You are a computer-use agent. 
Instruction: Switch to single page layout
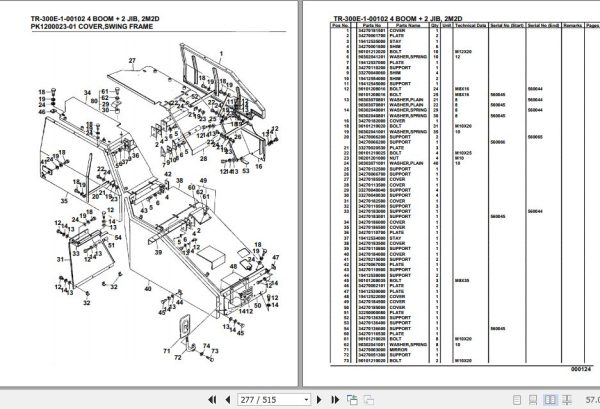(x=517, y=400)
